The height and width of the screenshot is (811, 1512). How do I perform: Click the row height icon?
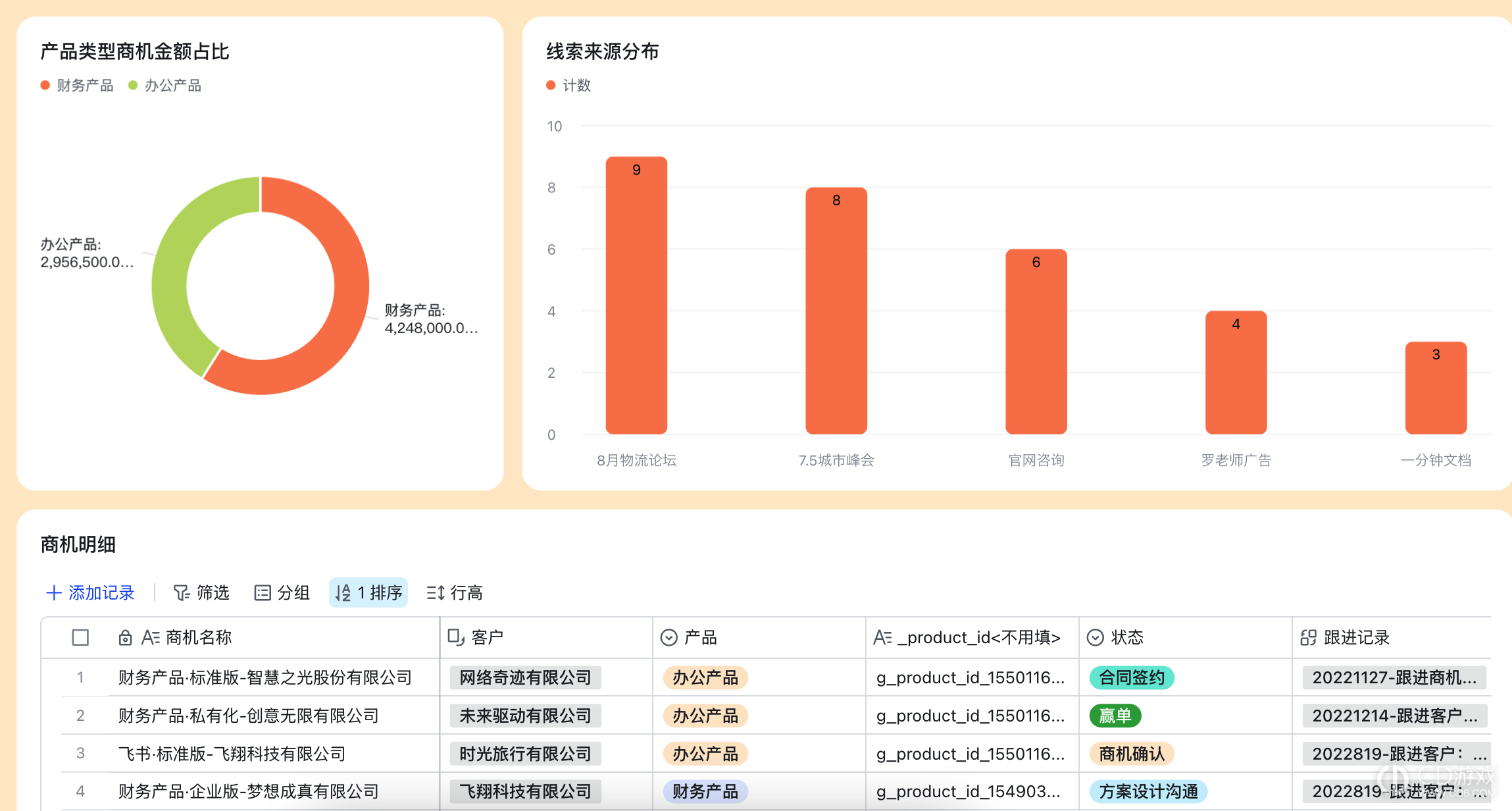pyautogui.click(x=436, y=593)
